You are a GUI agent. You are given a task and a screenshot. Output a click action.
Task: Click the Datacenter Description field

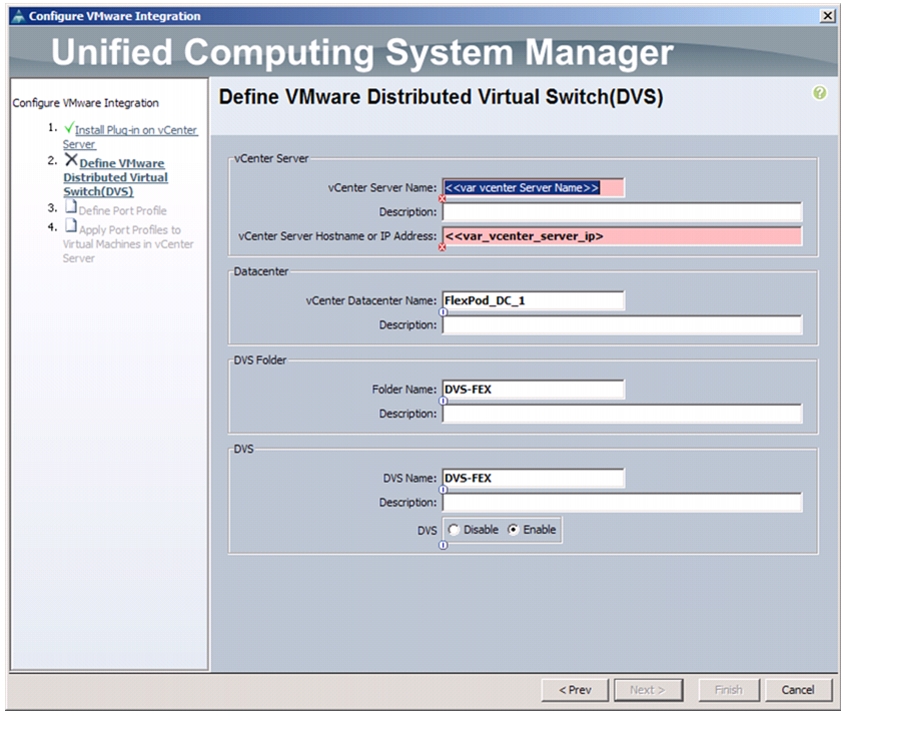tap(622, 325)
